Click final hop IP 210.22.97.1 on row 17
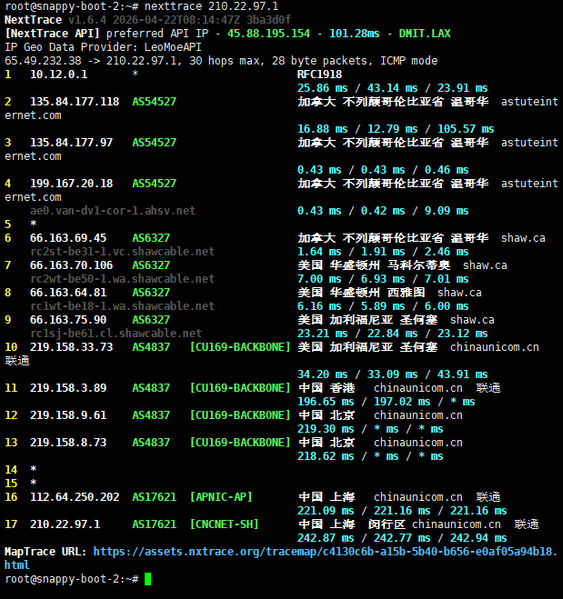 tap(65, 524)
